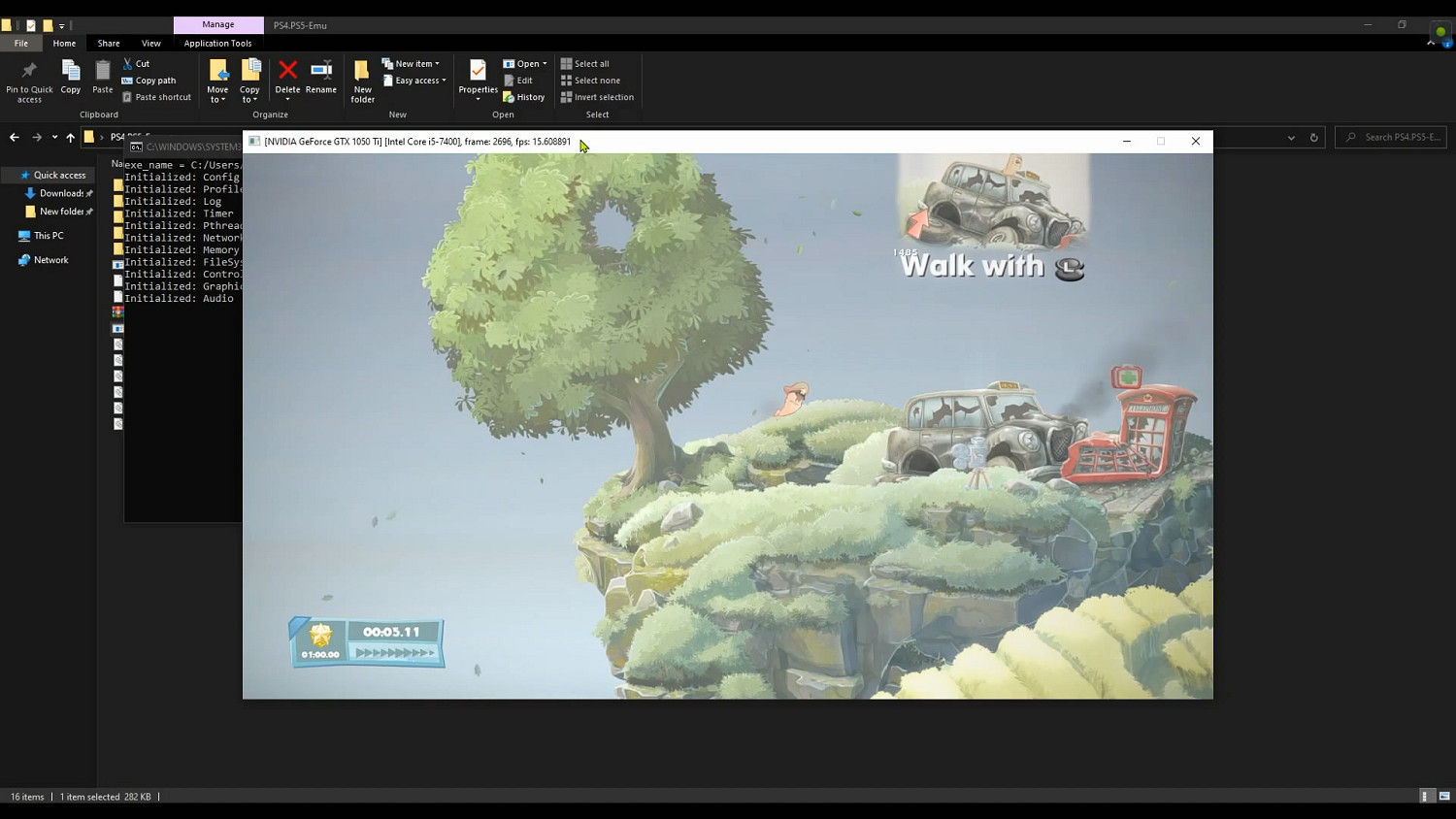Click the Cut scissors icon

[x=128, y=64]
